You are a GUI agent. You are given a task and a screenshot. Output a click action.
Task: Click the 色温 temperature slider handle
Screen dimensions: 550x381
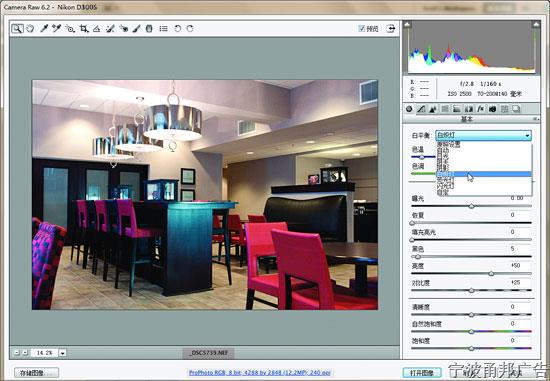[x=422, y=157]
